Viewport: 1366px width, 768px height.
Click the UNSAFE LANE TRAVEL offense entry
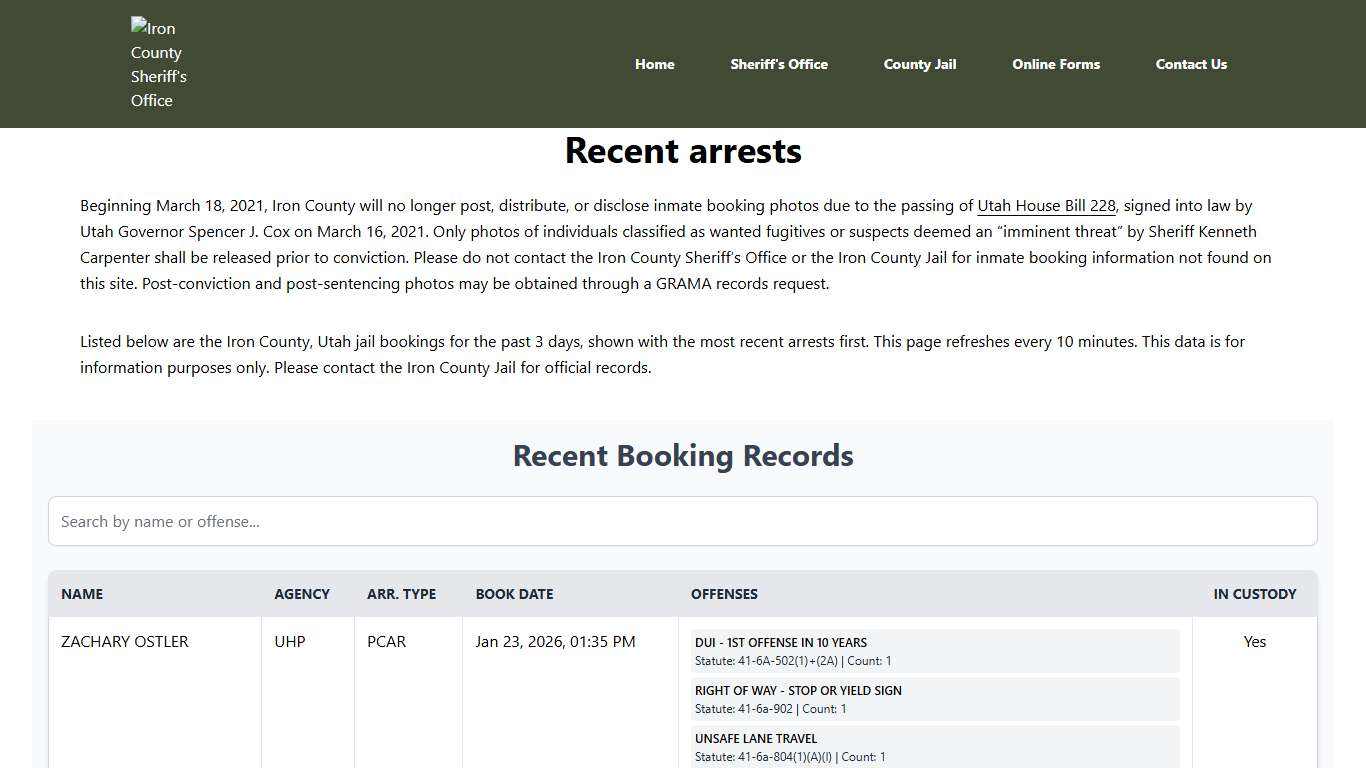tap(935, 746)
